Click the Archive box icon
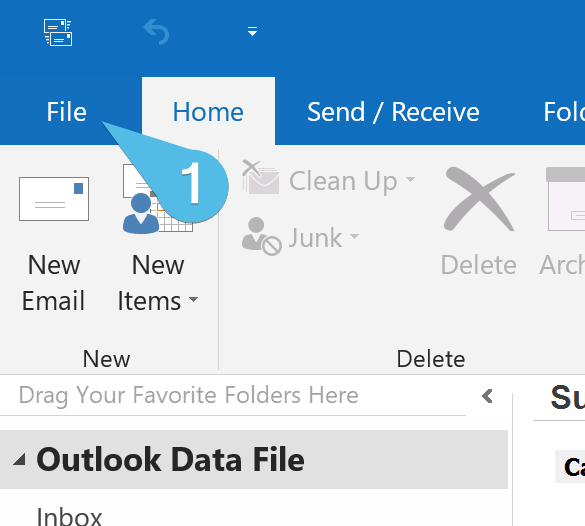 [x=566, y=199]
